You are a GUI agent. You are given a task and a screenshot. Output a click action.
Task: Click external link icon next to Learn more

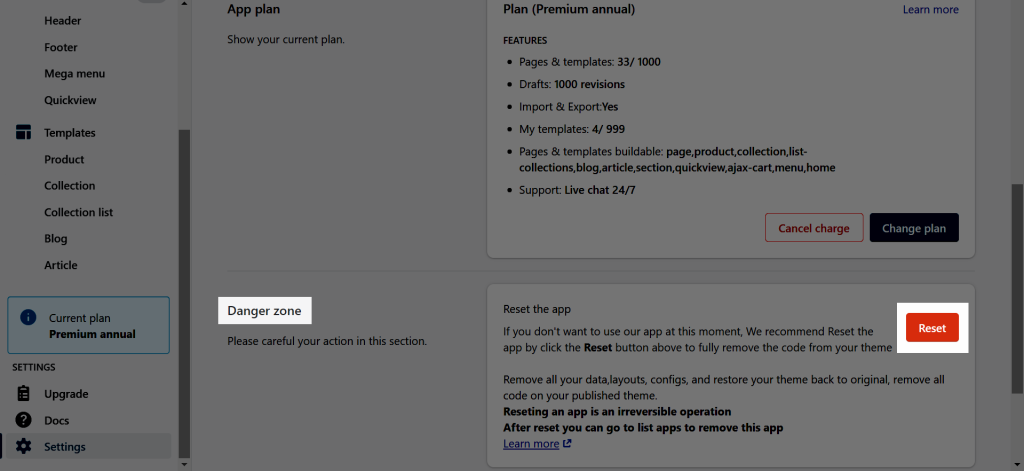pyautogui.click(x=567, y=444)
